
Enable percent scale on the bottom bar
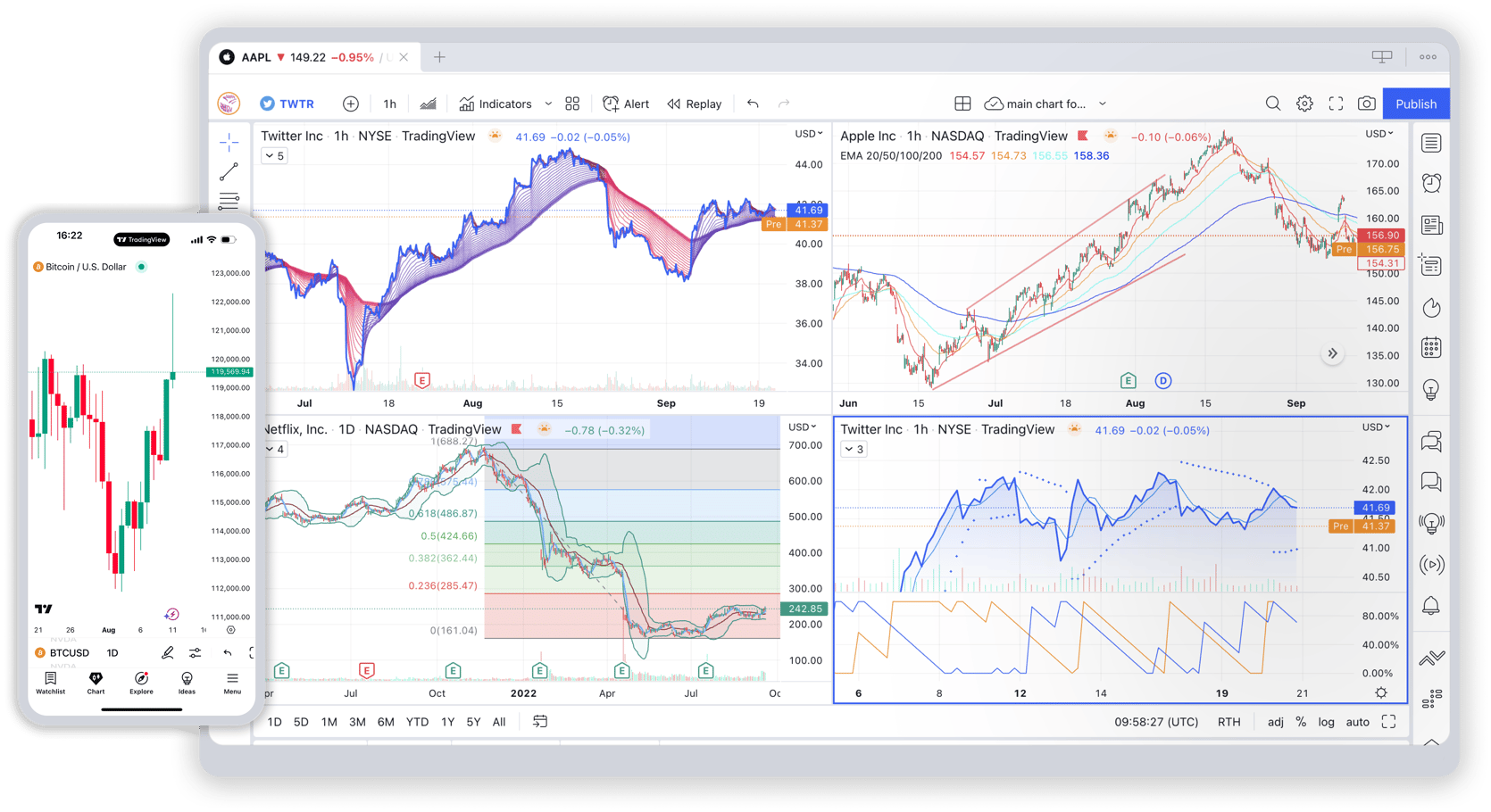tap(1301, 722)
